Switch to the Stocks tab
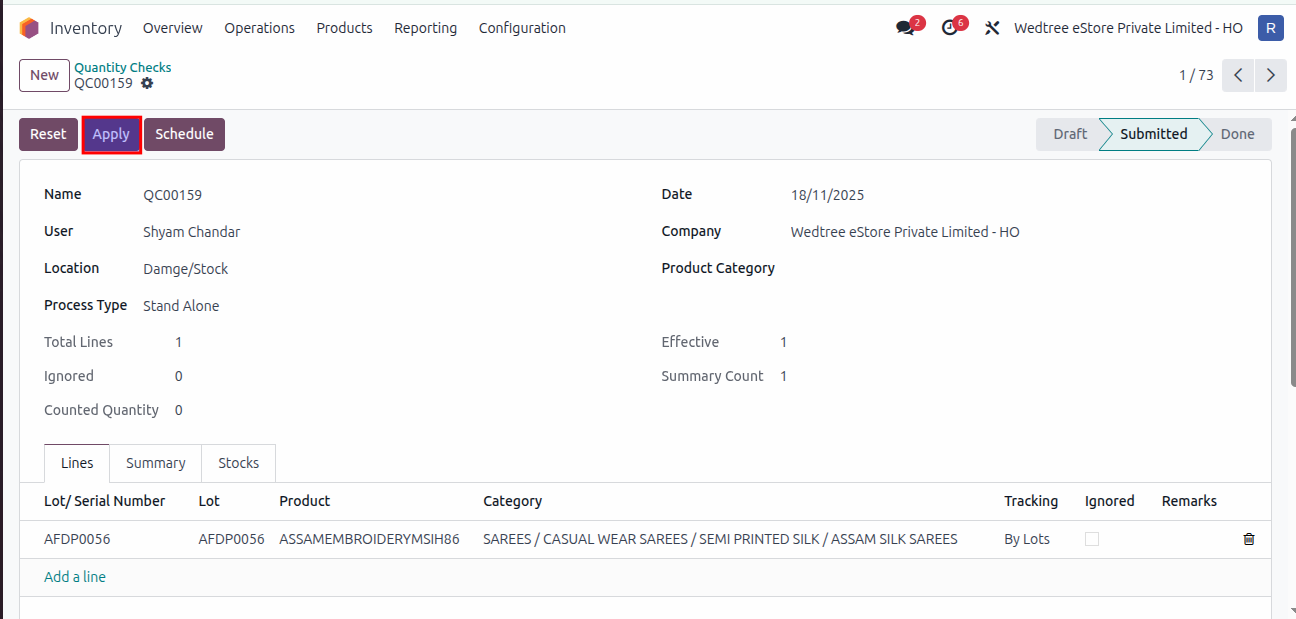 coord(238,463)
